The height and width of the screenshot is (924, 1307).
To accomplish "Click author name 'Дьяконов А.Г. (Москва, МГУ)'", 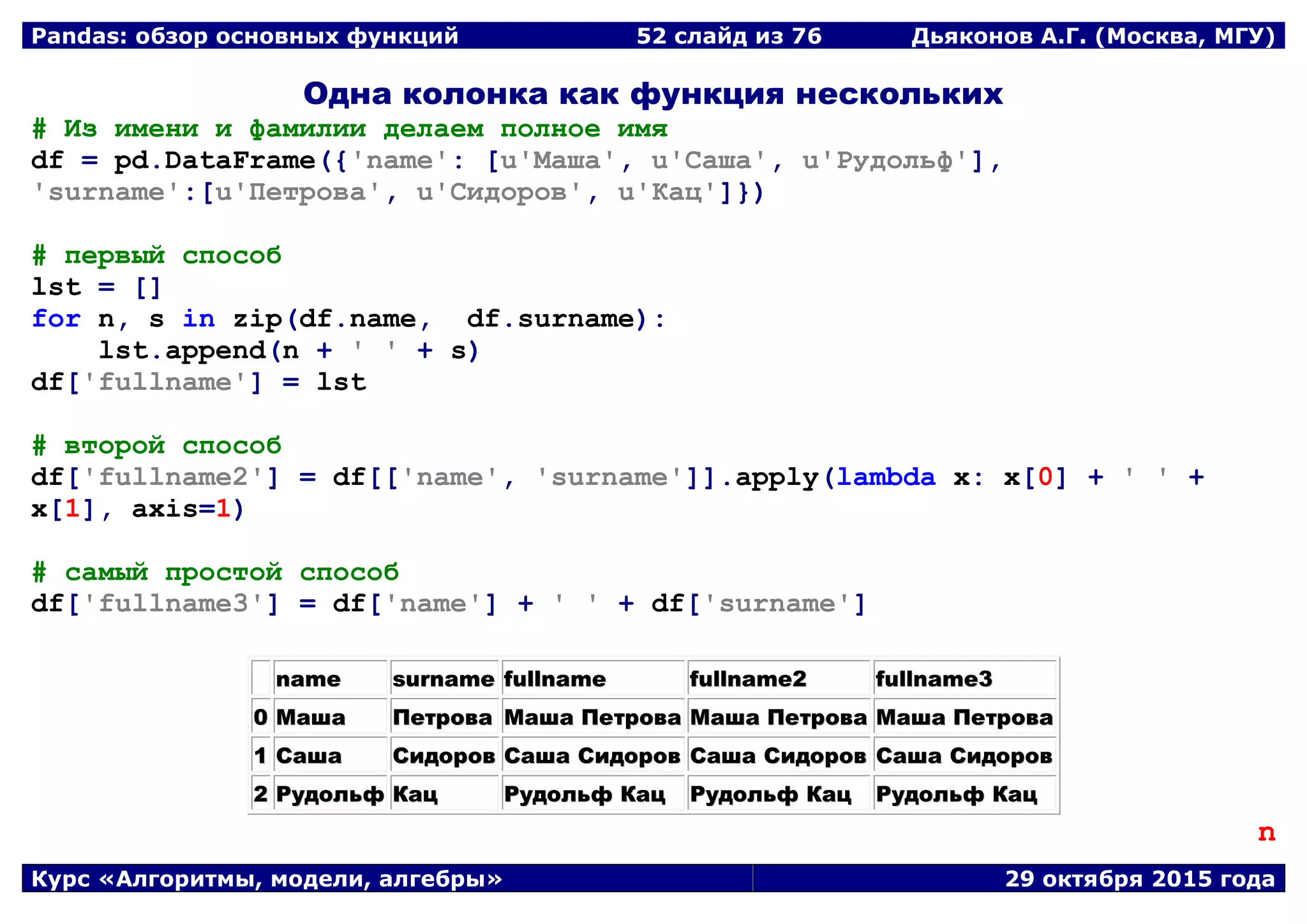I will tap(1093, 36).
